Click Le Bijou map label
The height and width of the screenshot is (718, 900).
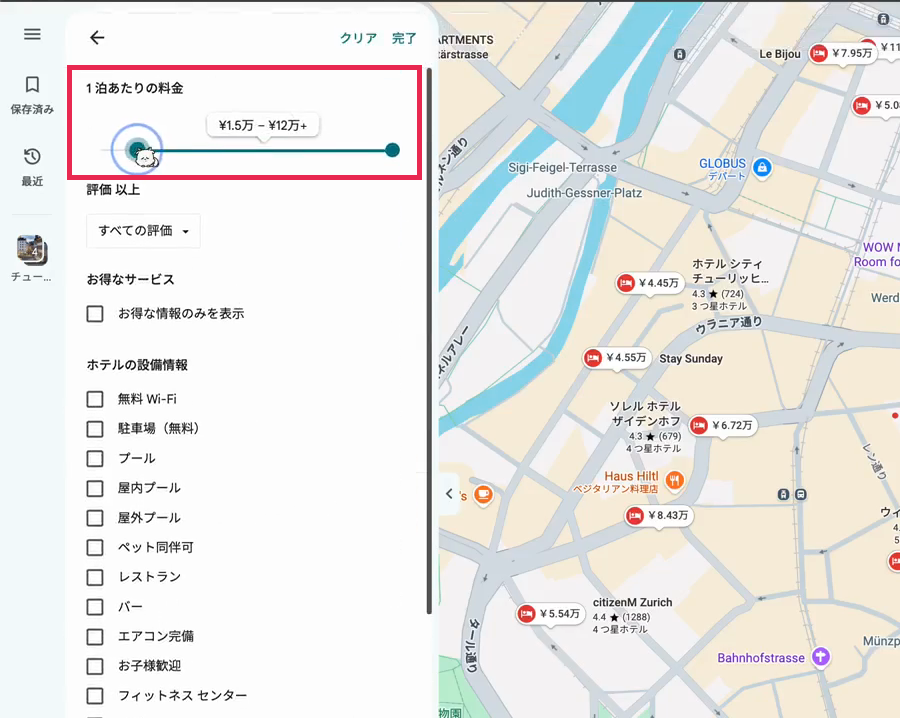[x=779, y=54]
